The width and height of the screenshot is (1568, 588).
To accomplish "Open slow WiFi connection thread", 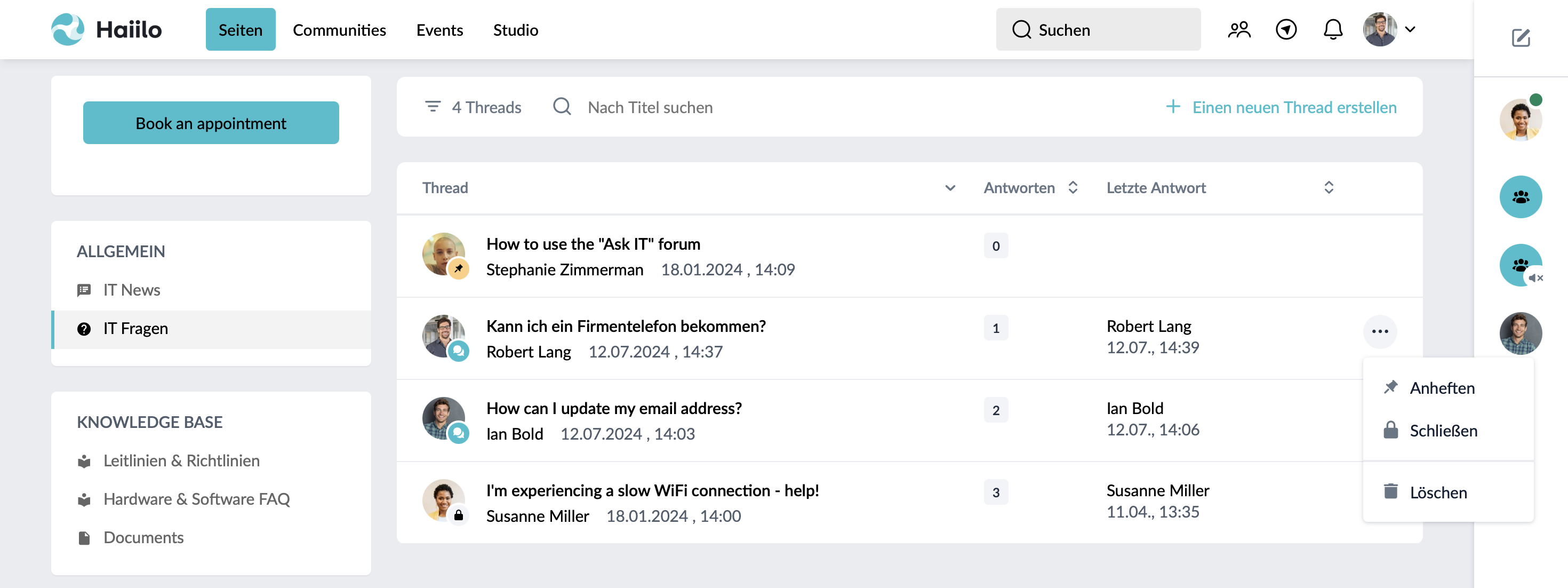I will [652, 490].
